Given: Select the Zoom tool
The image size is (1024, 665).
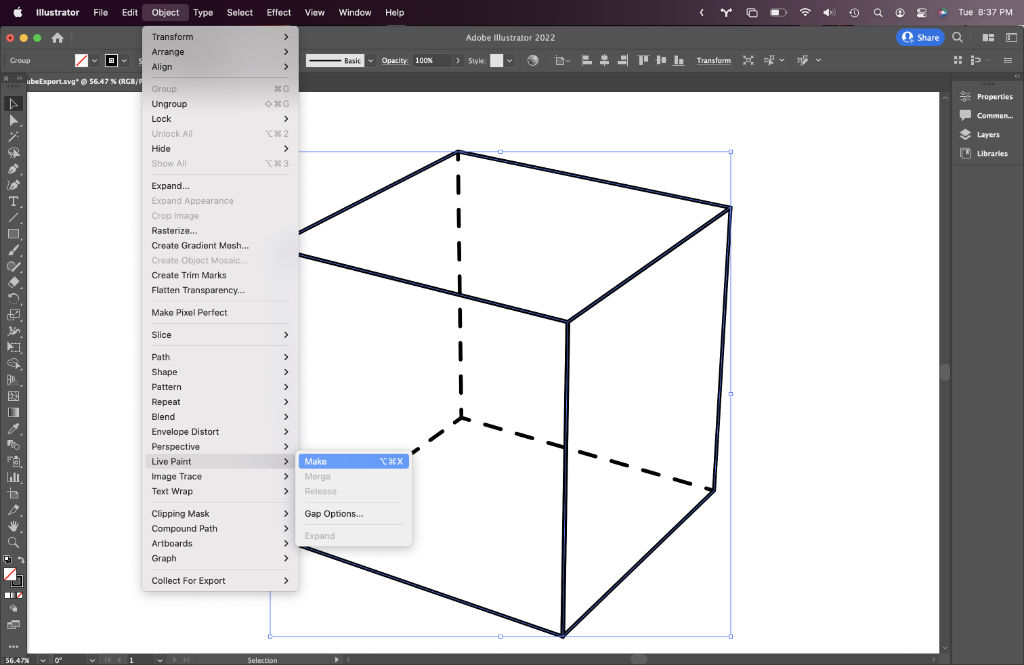Looking at the screenshot, I should (14, 542).
